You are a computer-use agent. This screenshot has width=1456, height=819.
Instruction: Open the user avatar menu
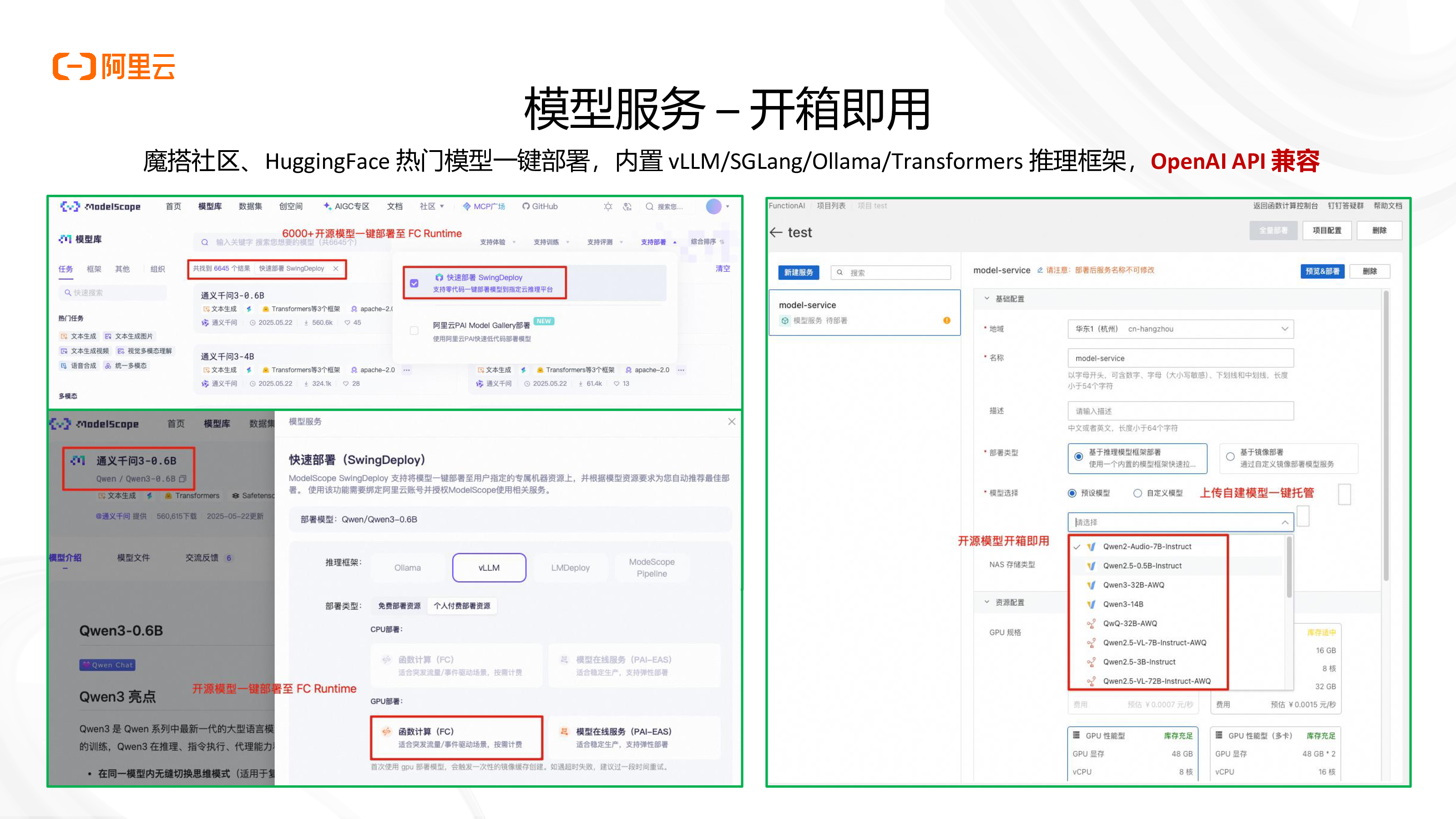click(714, 206)
